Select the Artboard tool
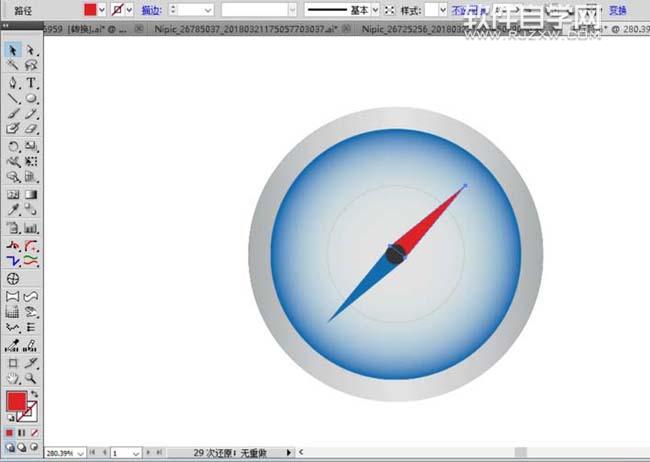This screenshot has width=650, height=462. click(x=12, y=363)
